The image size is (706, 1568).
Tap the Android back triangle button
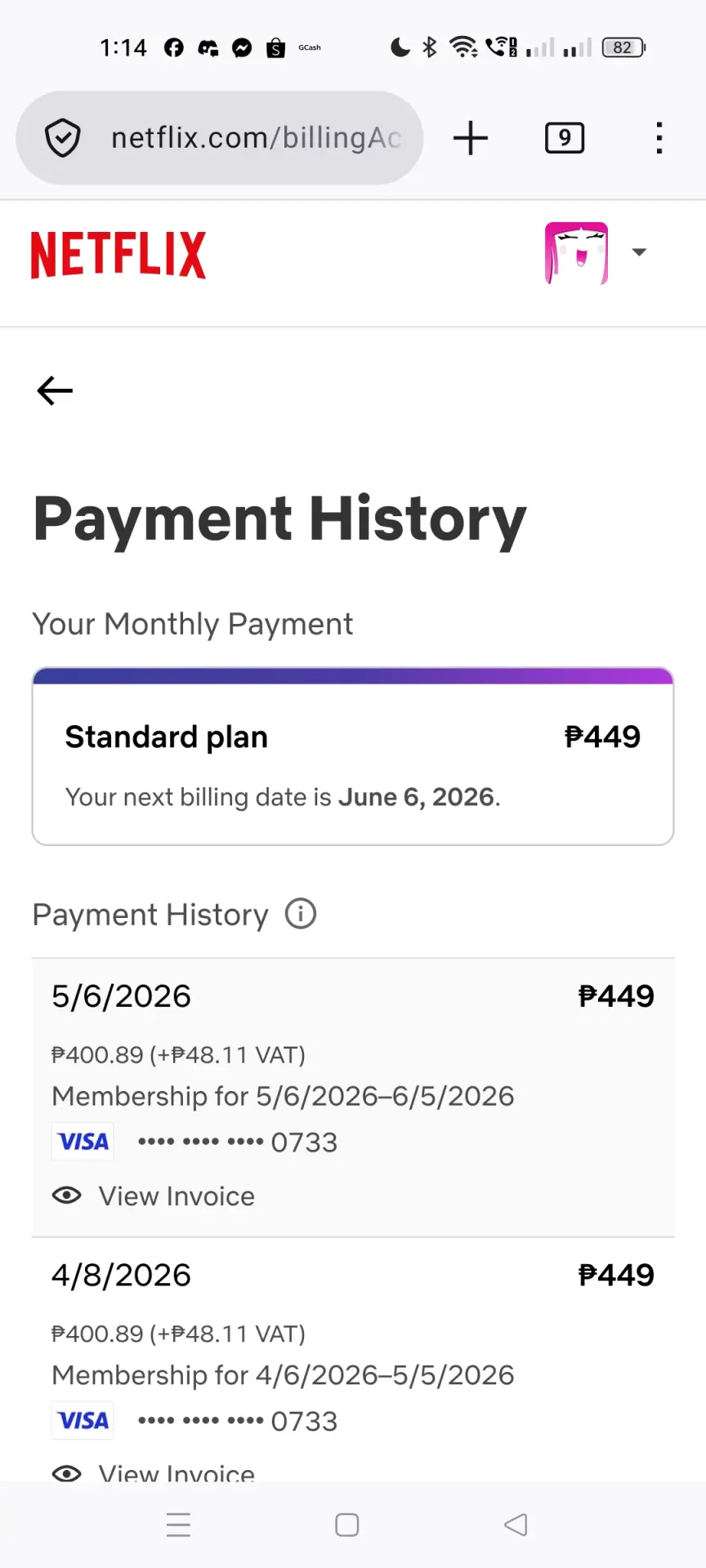coord(516,1525)
